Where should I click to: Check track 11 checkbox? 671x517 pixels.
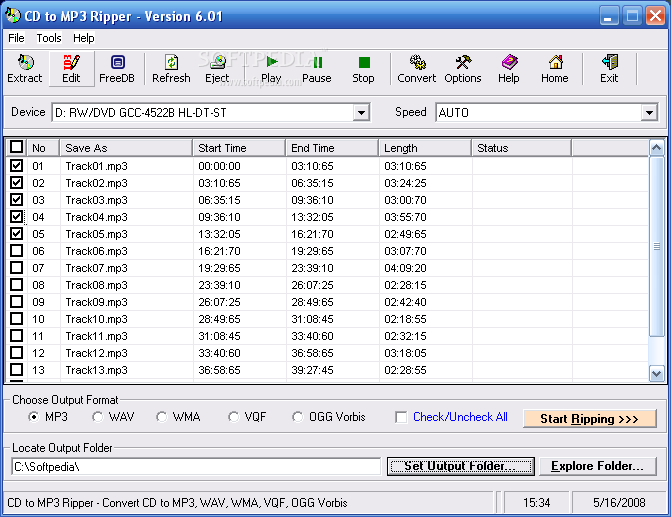[16, 336]
